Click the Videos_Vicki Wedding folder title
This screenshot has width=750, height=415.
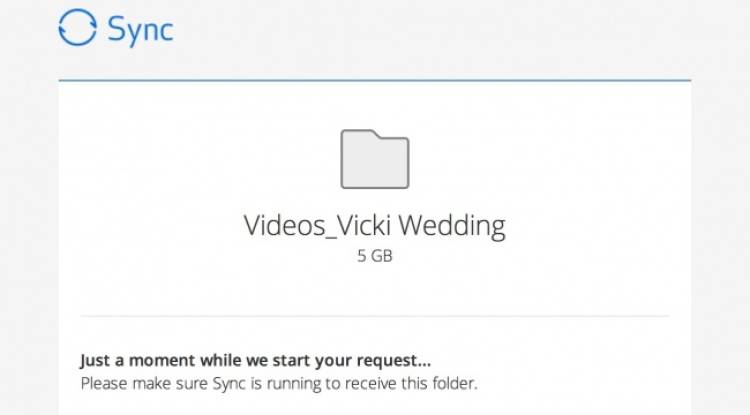click(375, 225)
